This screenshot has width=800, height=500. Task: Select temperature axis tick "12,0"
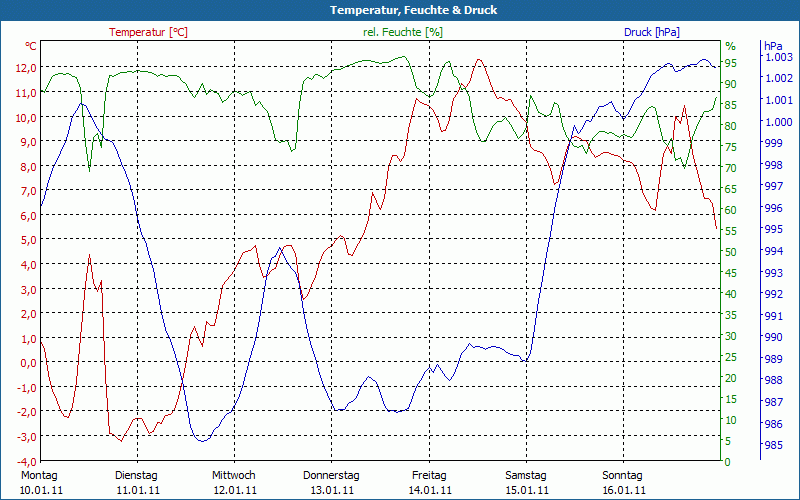26,68
